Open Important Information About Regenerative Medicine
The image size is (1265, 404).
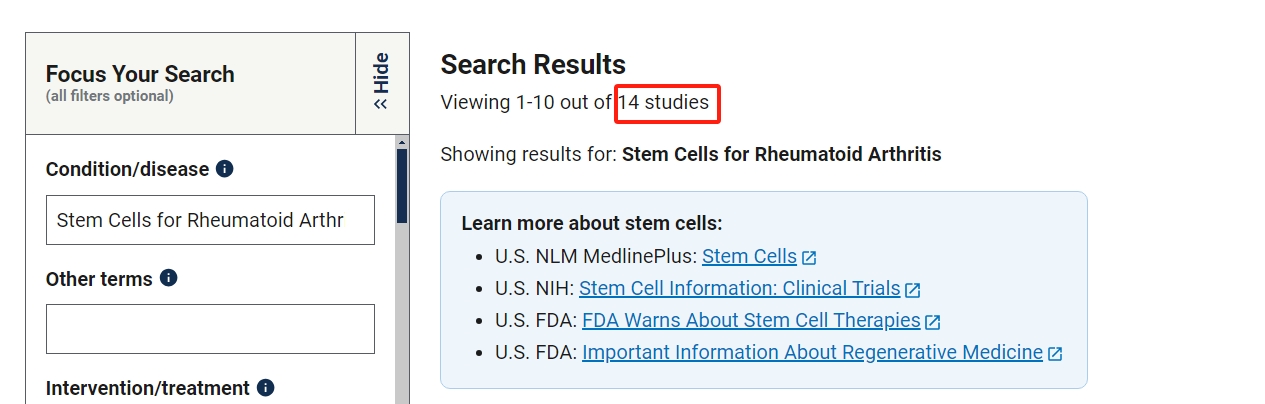[811, 353]
